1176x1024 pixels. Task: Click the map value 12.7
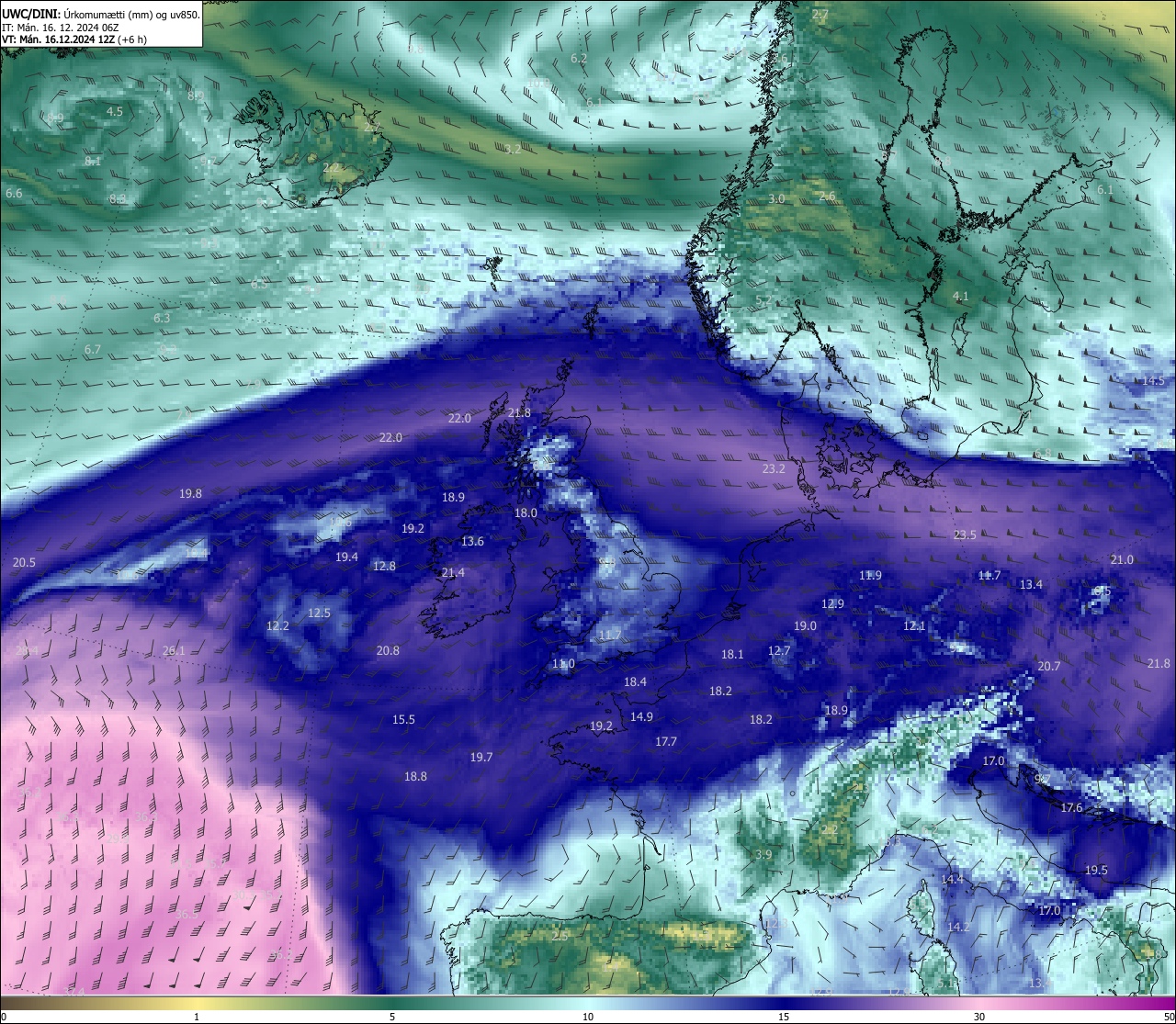click(x=778, y=650)
